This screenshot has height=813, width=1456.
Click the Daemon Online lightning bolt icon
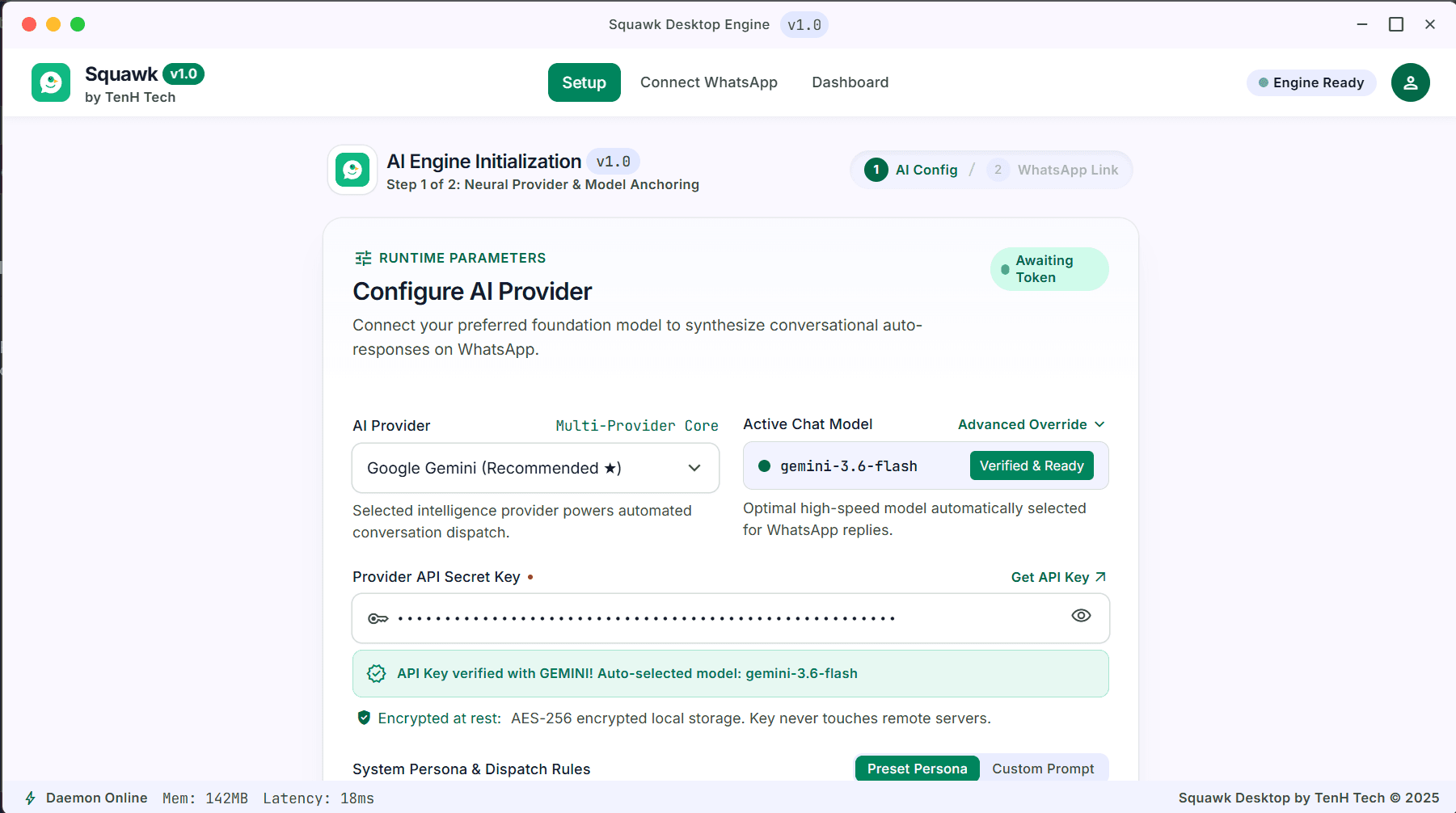pyautogui.click(x=31, y=798)
